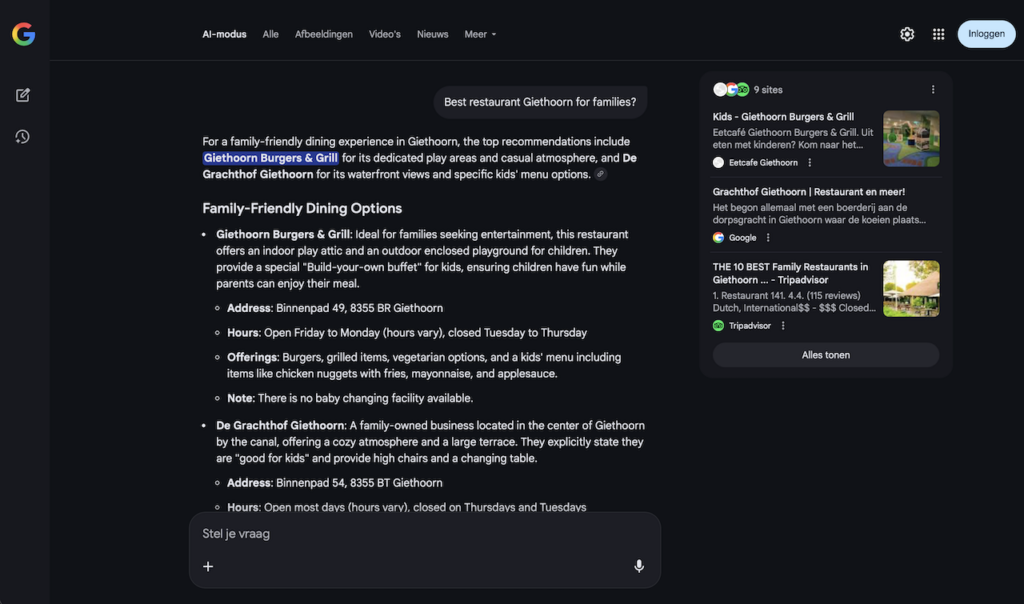Open Kids - Giethoorn Burgers & Grill result
Viewport: 1024px width, 604px height.
783,117
